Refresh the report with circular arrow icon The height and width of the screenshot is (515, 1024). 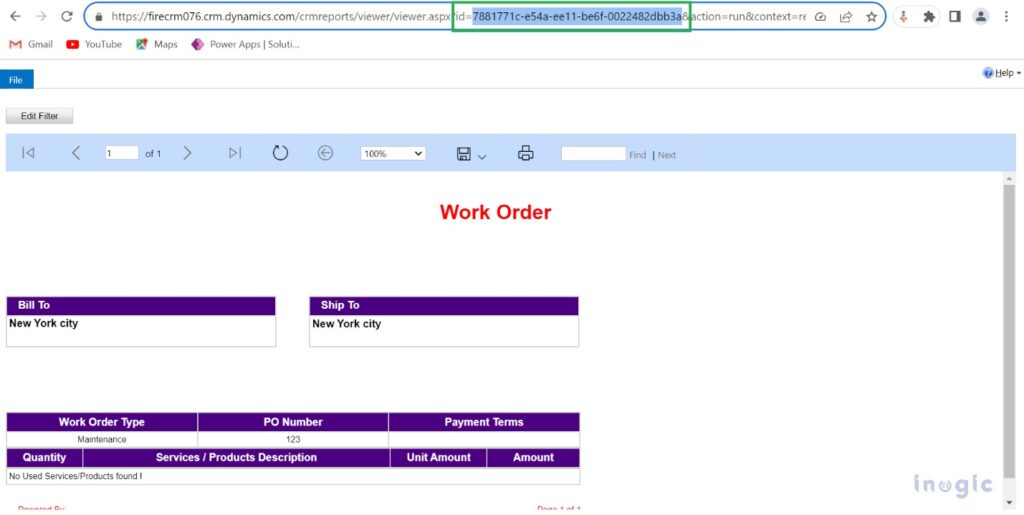coord(280,153)
